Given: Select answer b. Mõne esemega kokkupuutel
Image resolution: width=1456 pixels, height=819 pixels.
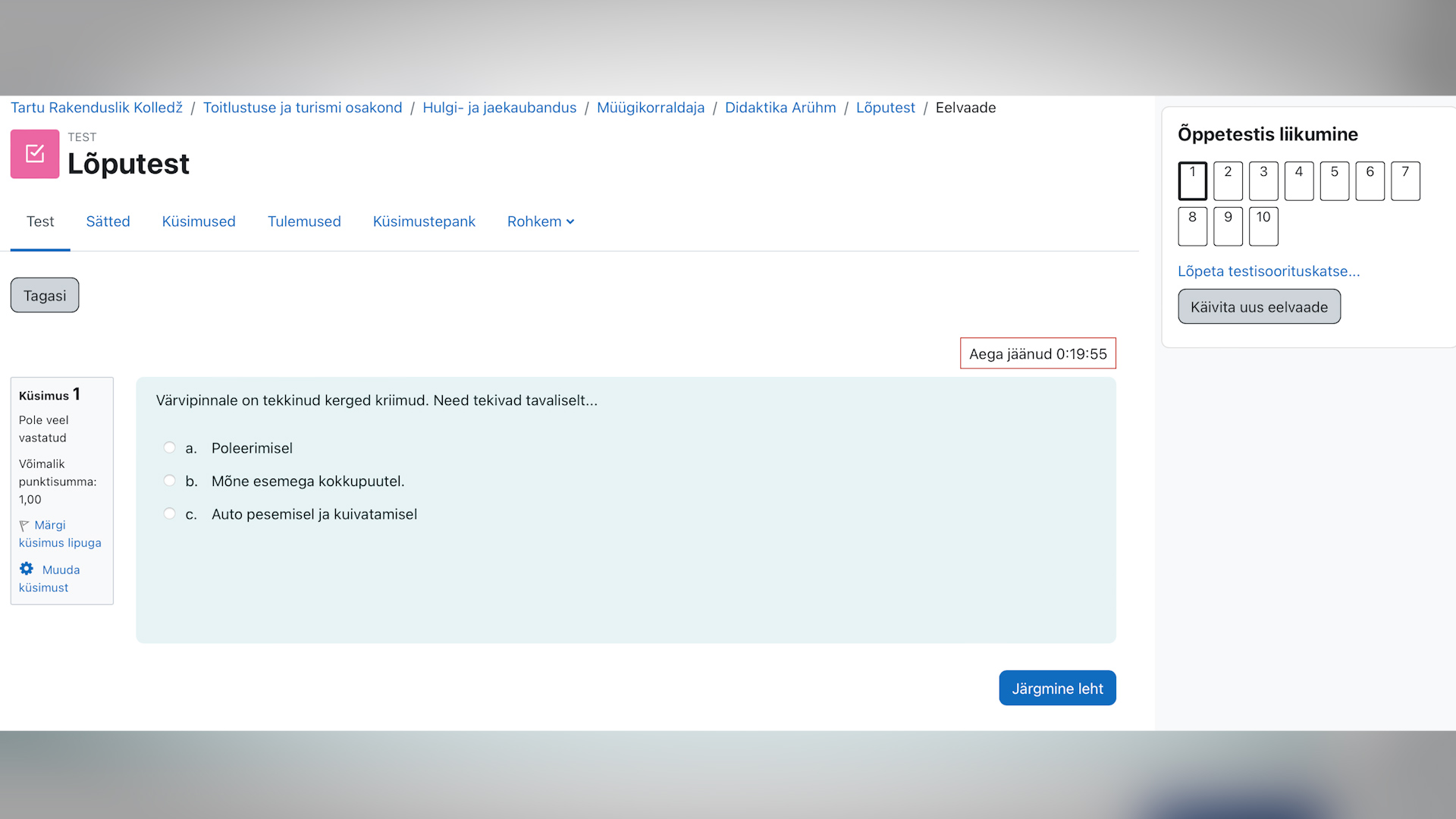Looking at the screenshot, I should point(169,480).
